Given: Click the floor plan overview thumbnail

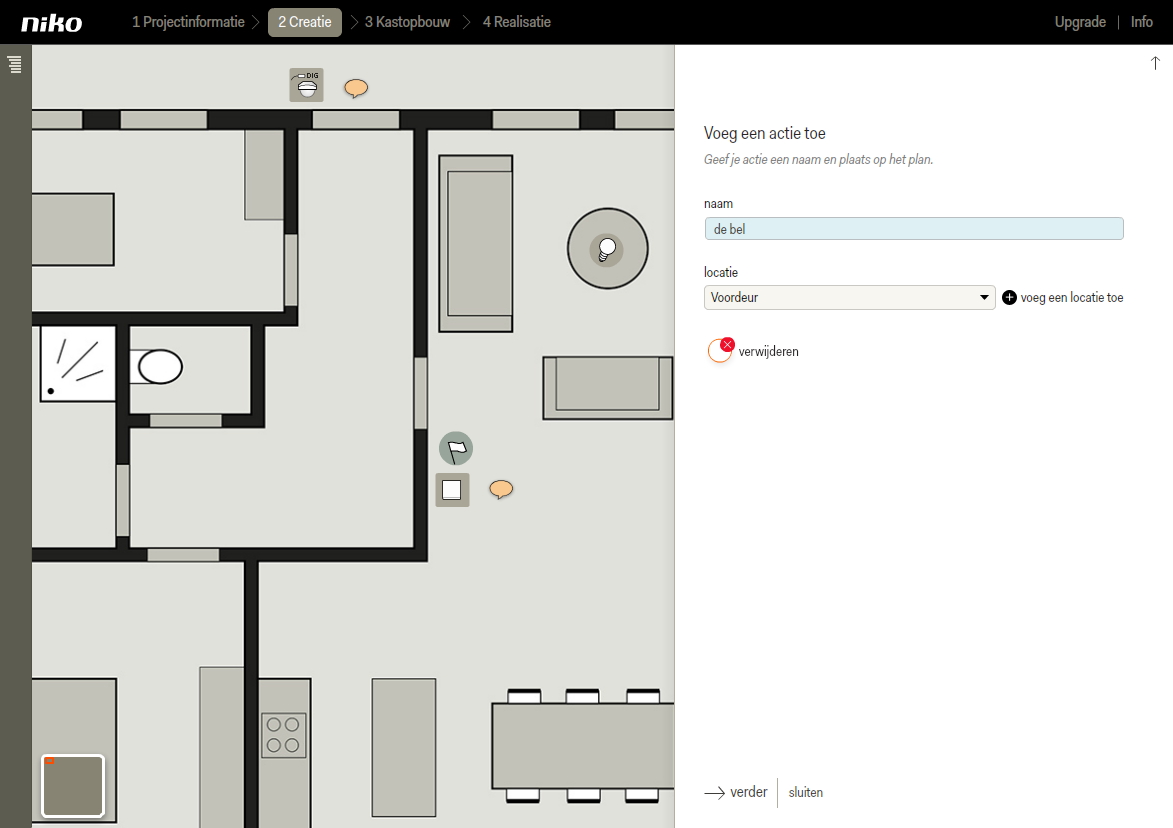Looking at the screenshot, I should (x=73, y=786).
